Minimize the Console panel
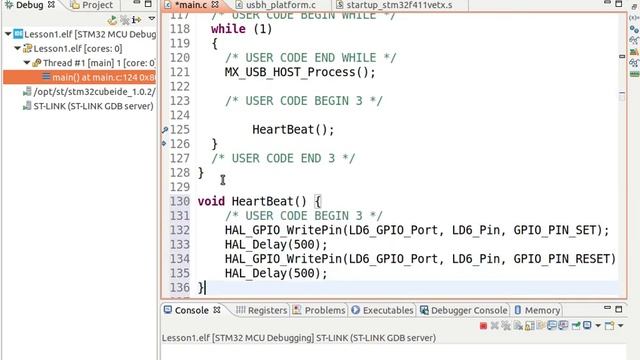 [x=607, y=309]
